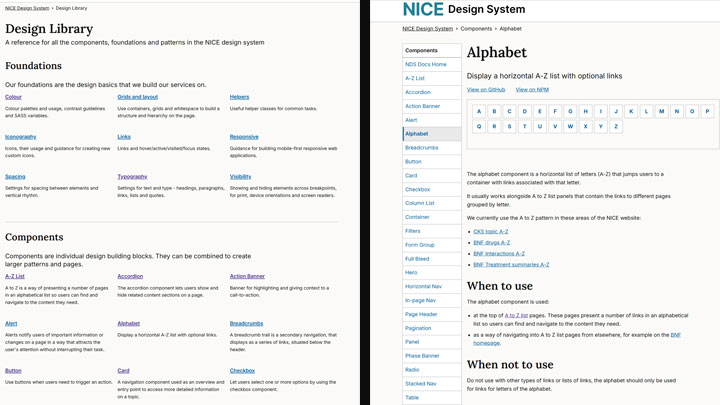Open A-Z List in Design Library
720x405 pixels.
(15, 276)
